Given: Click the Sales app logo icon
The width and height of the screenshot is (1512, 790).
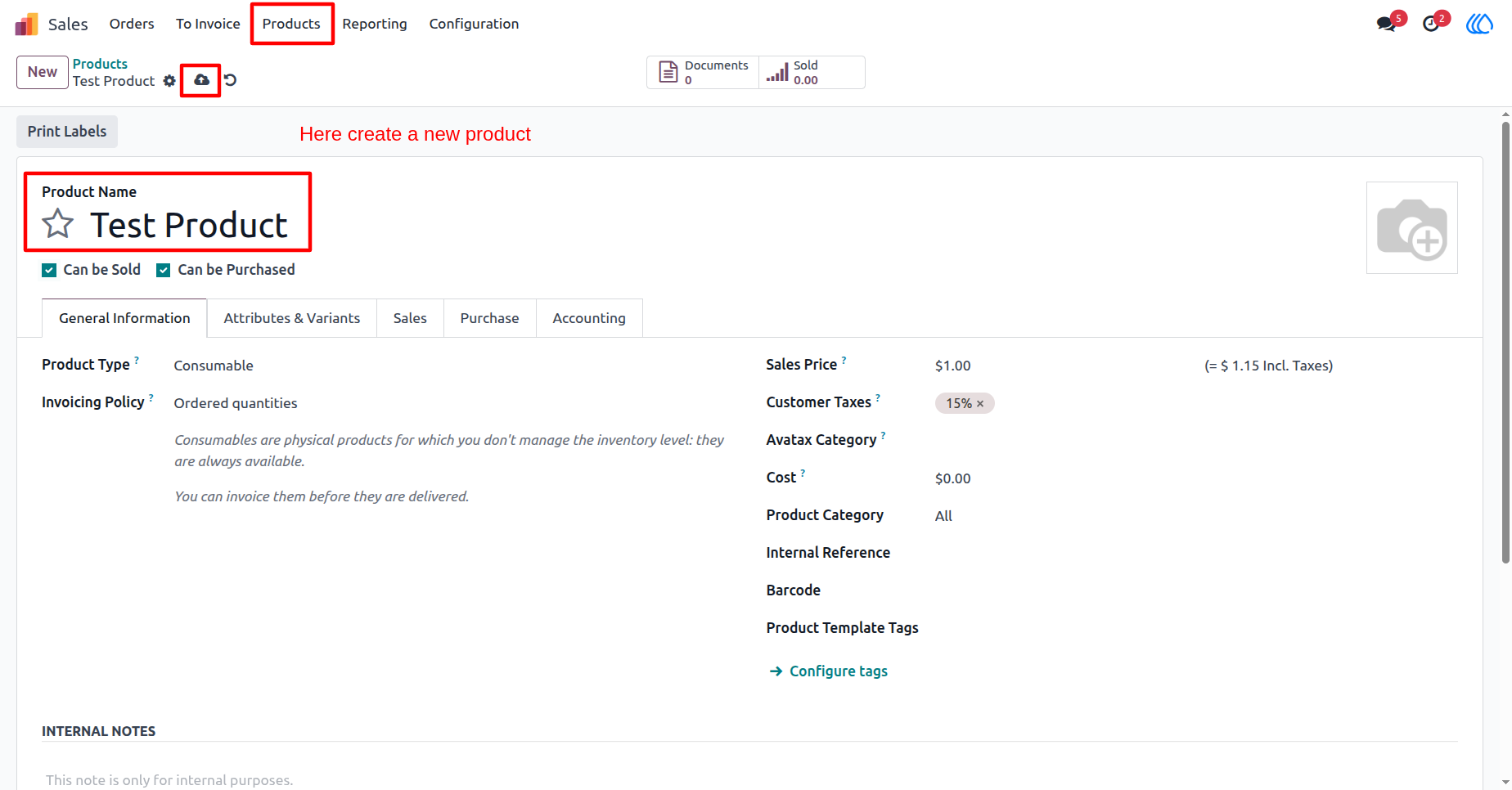Looking at the screenshot, I should pyautogui.click(x=26, y=24).
